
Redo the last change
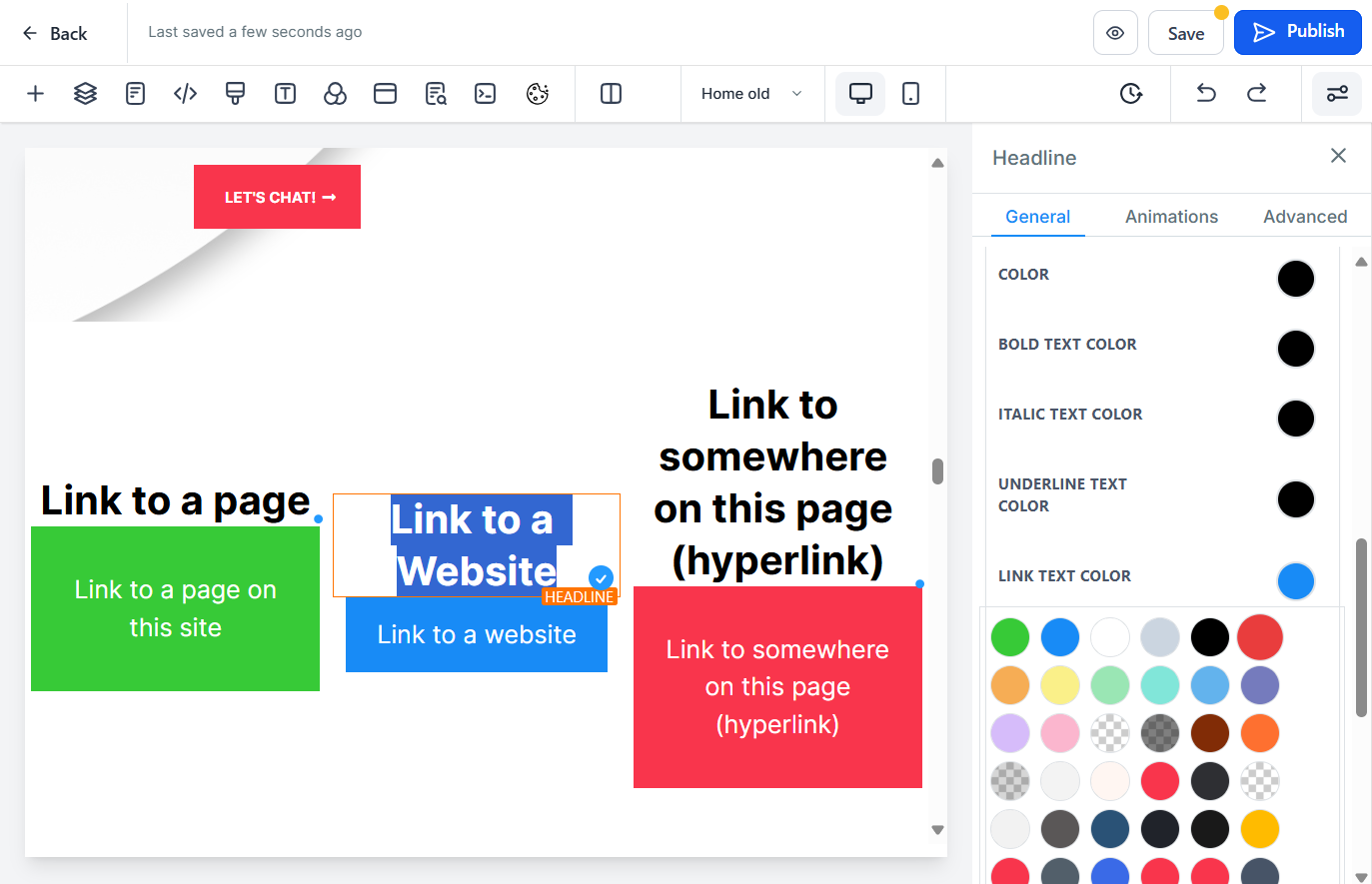pyautogui.click(x=1257, y=94)
